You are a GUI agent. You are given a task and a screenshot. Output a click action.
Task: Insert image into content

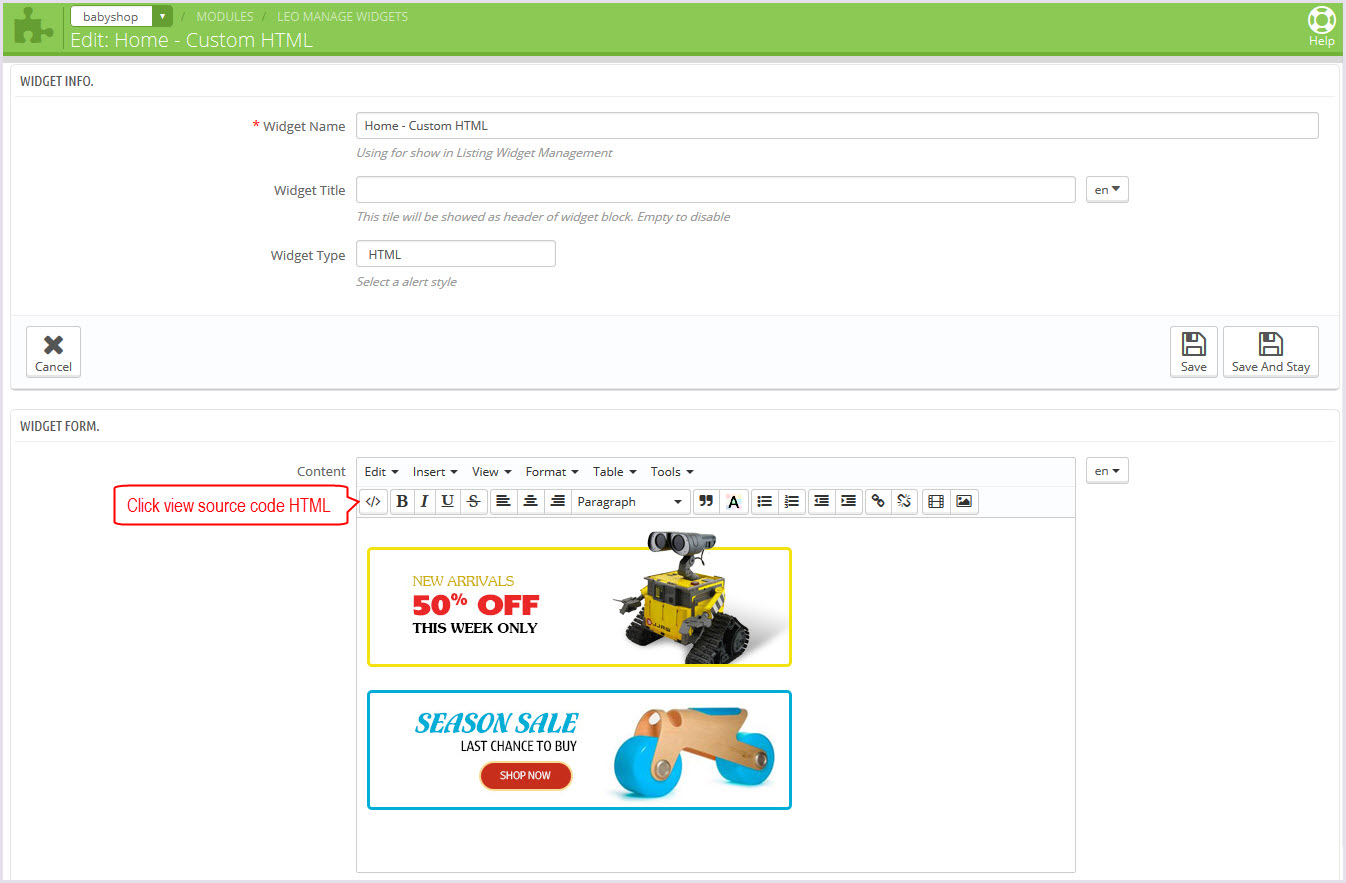point(964,501)
